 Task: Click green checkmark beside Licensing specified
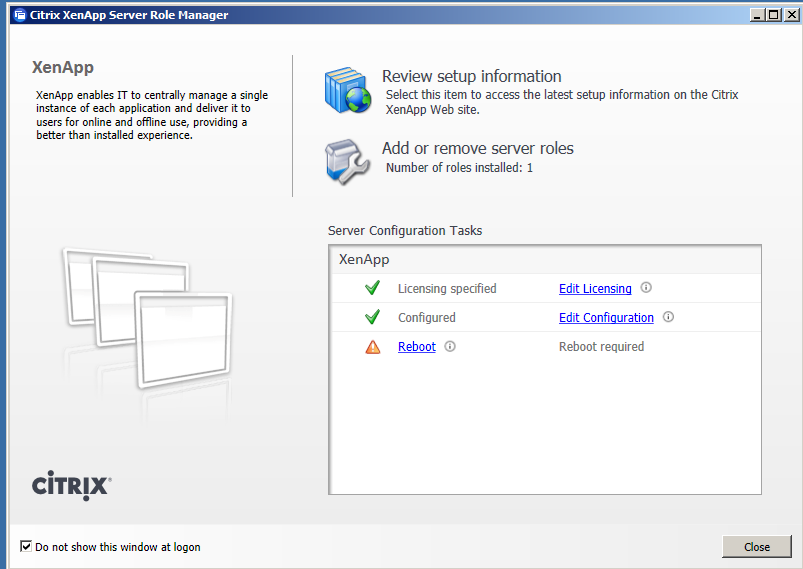372,287
